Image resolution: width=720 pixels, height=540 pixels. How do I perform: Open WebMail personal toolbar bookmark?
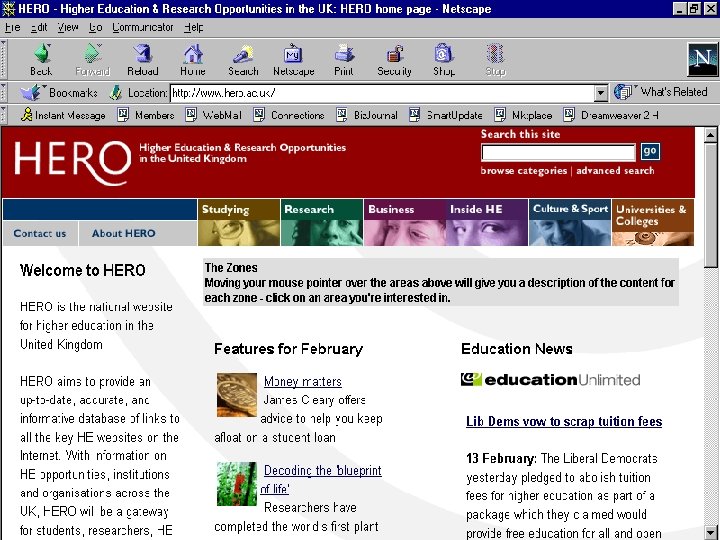pyautogui.click(x=214, y=115)
